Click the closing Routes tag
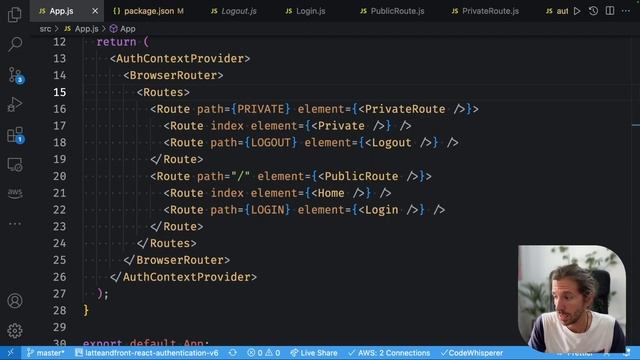The image size is (640, 360). (167, 243)
